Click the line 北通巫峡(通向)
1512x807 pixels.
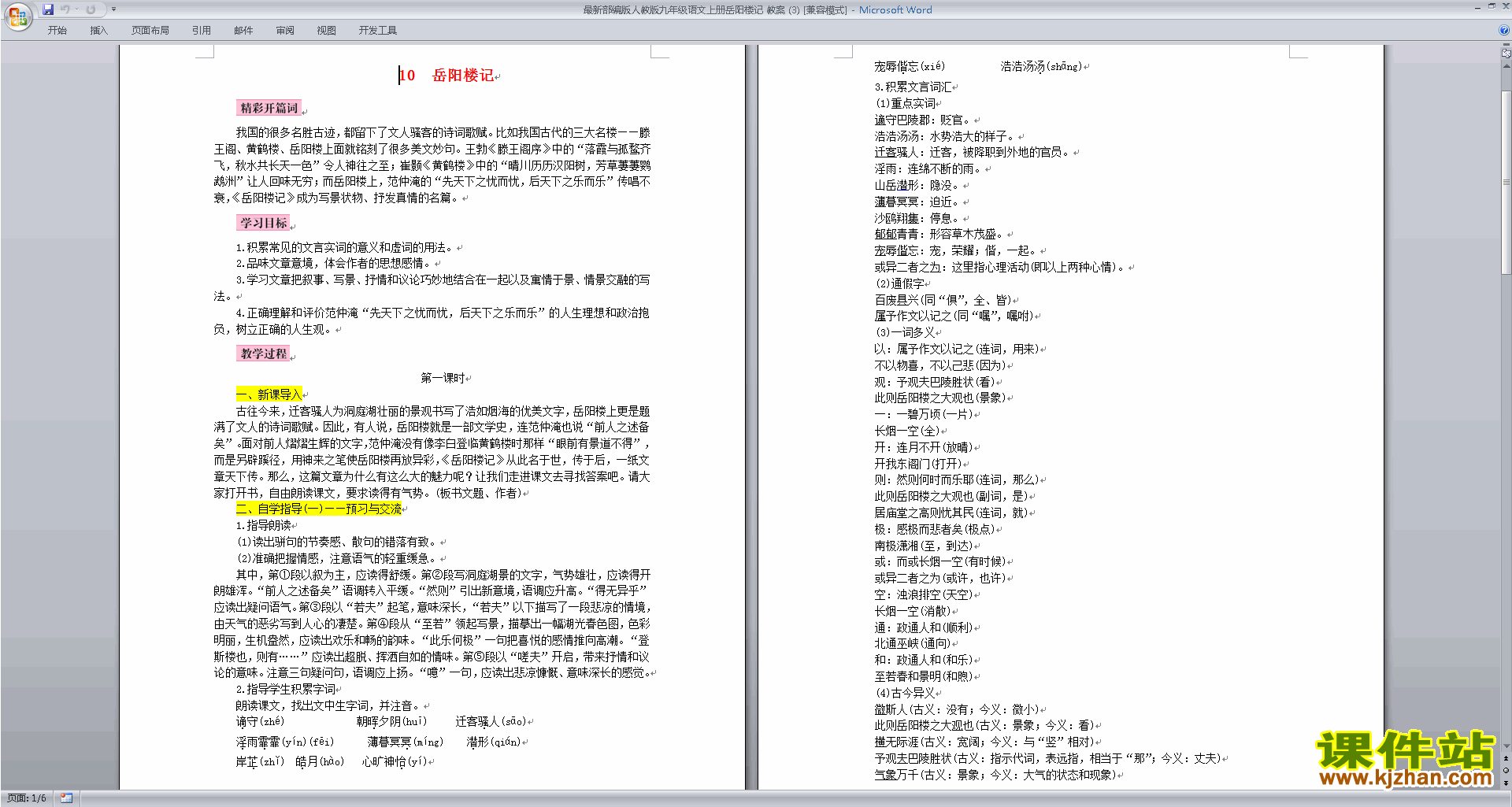913,643
